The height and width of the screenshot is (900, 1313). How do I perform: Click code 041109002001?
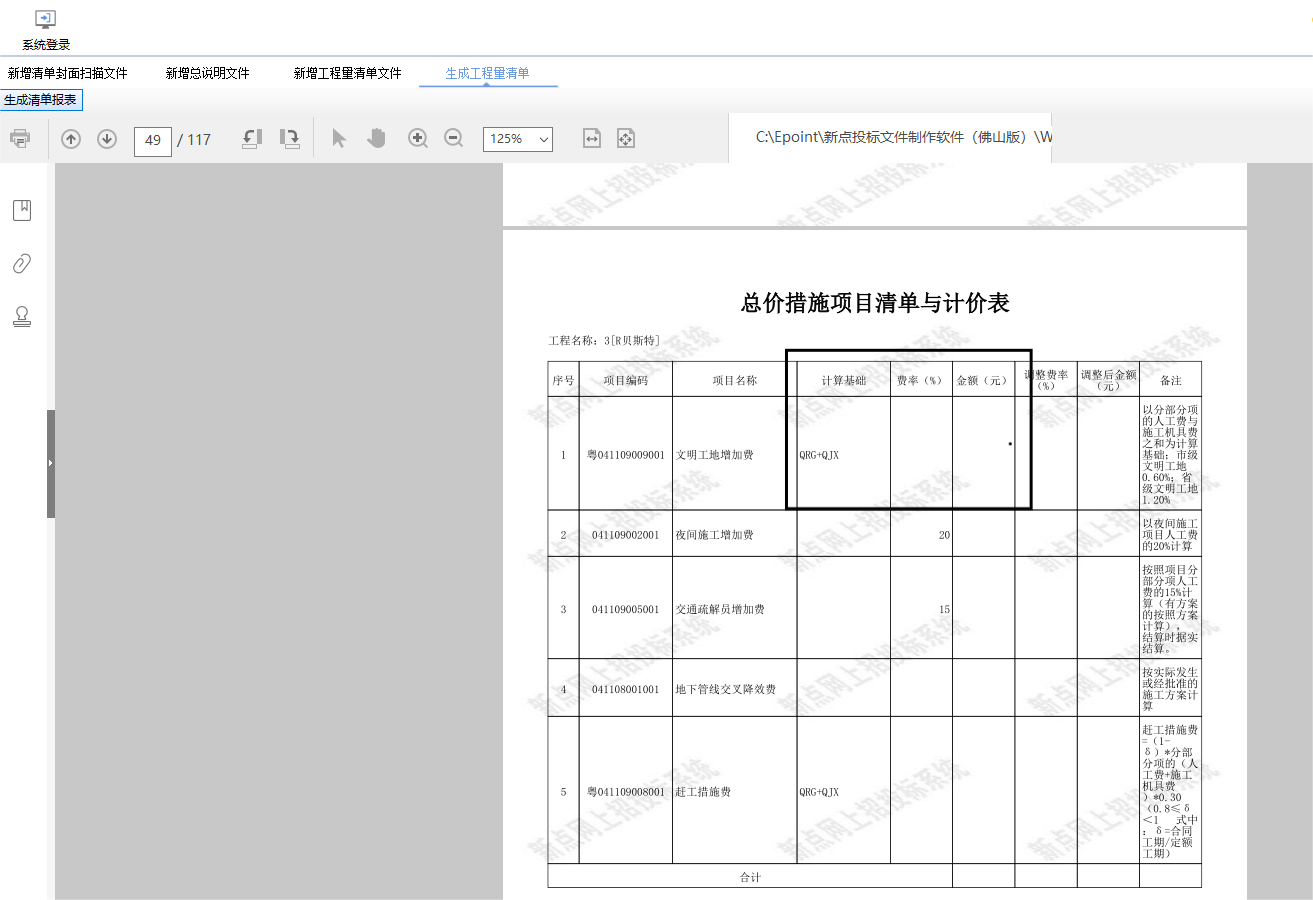point(626,535)
